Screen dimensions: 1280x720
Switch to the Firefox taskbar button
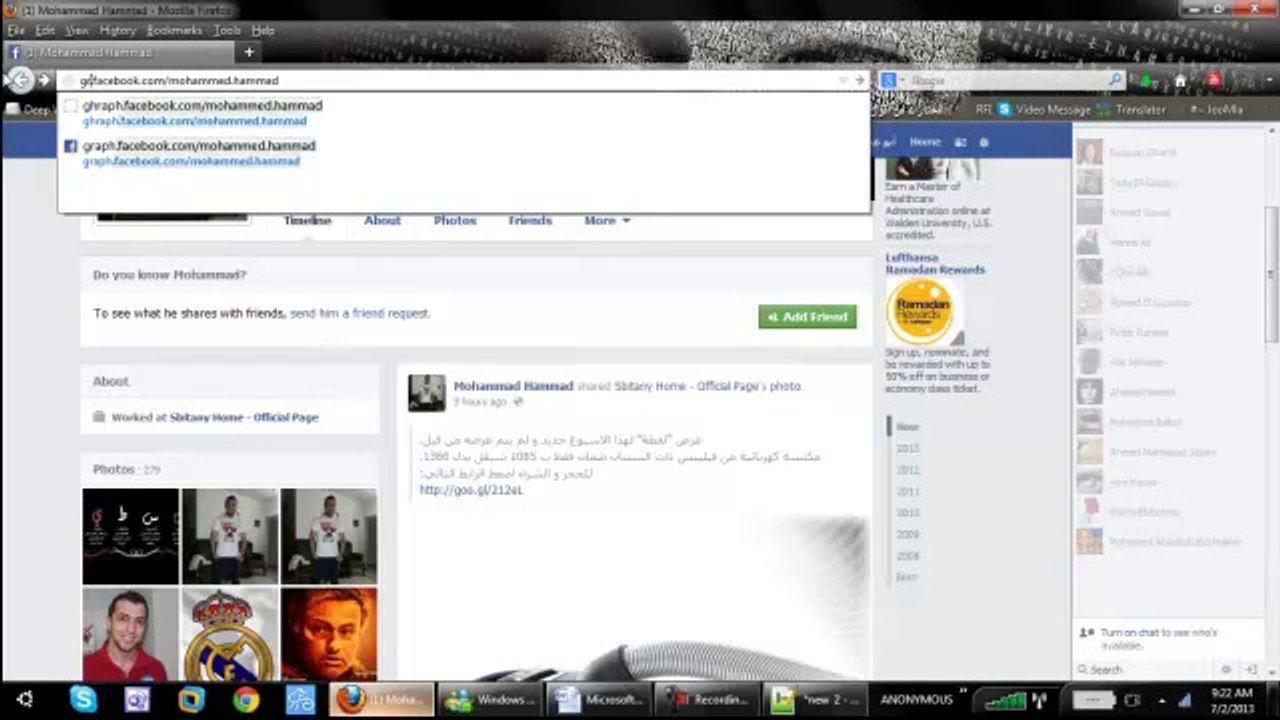point(382,699)
